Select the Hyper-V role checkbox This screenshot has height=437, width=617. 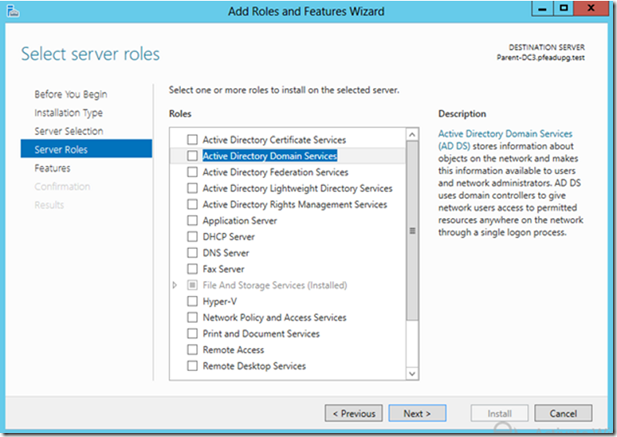(192, 301)
